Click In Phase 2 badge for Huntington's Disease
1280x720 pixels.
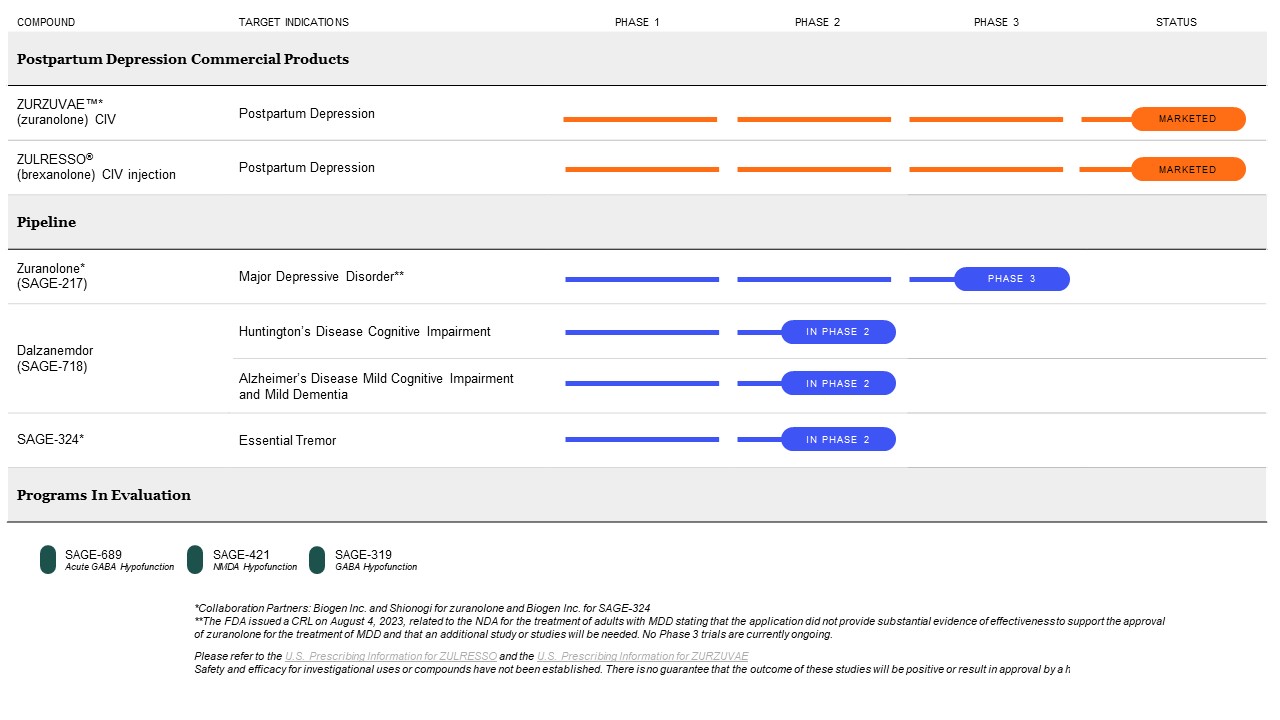click(838, 332)
